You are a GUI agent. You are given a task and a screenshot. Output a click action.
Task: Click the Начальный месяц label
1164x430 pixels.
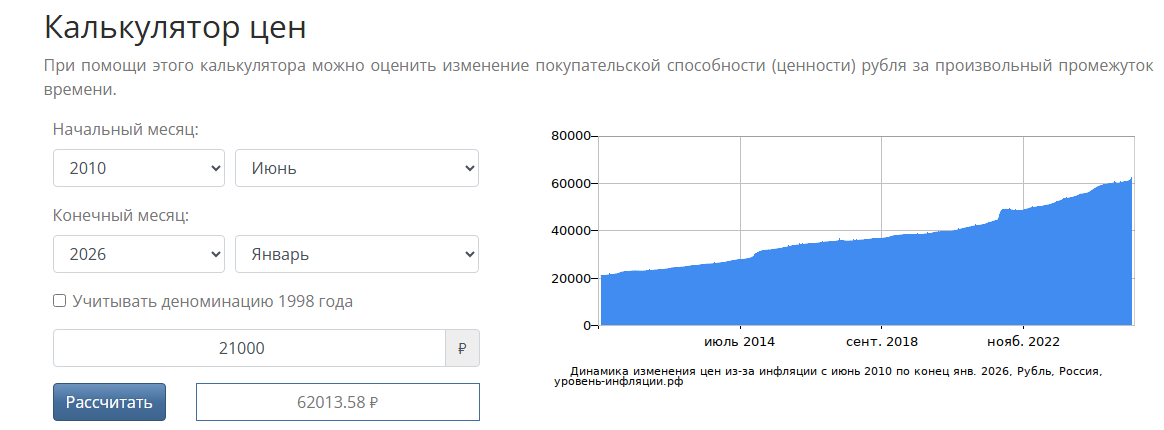pyautogui.click(x=125, y=129)
